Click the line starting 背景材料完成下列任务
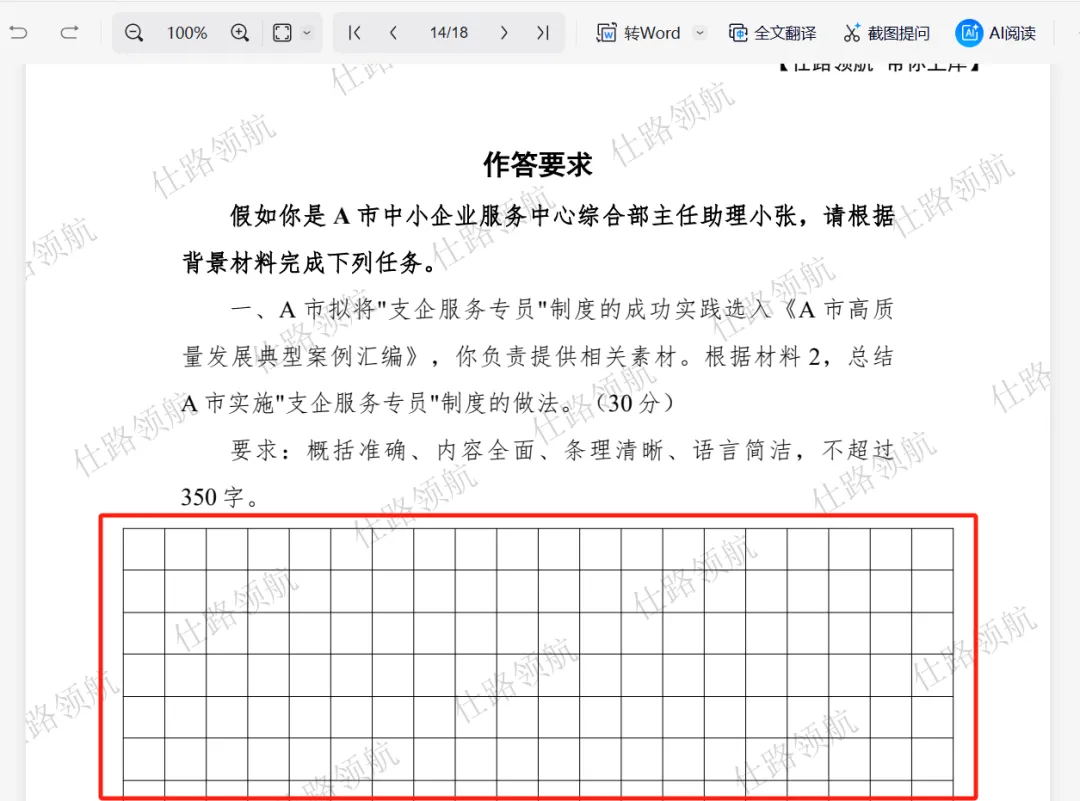The height and width of the screenshot is (801, 1080). [x=309, y=262]
